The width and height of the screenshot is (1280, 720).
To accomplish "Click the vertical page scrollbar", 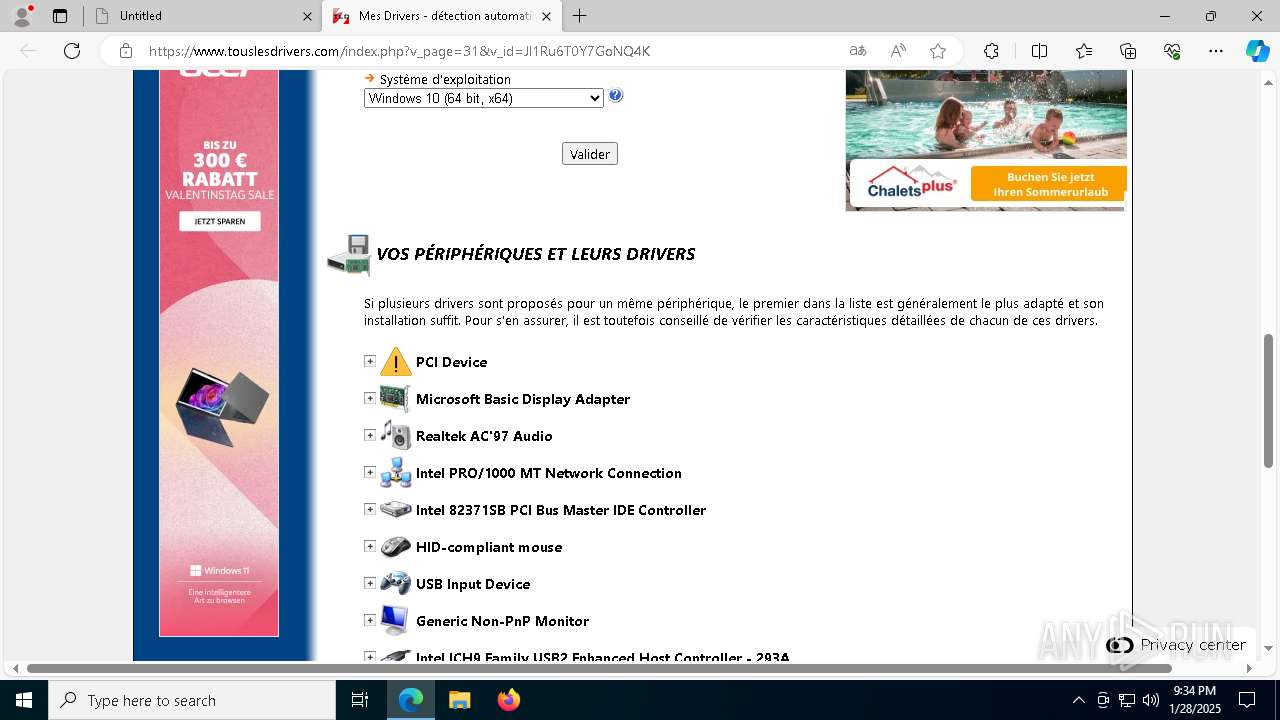I will 1269,400.
